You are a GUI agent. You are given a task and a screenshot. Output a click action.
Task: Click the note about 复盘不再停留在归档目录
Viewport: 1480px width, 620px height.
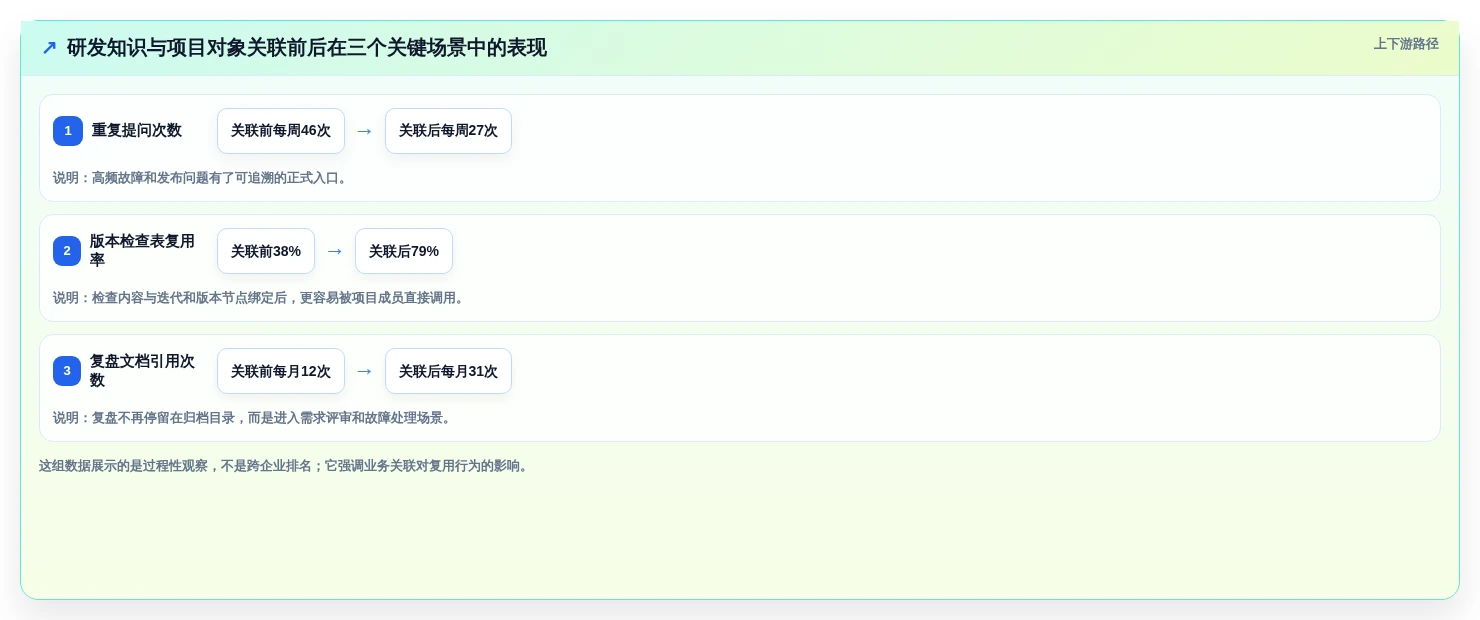[x=252, y=418]
